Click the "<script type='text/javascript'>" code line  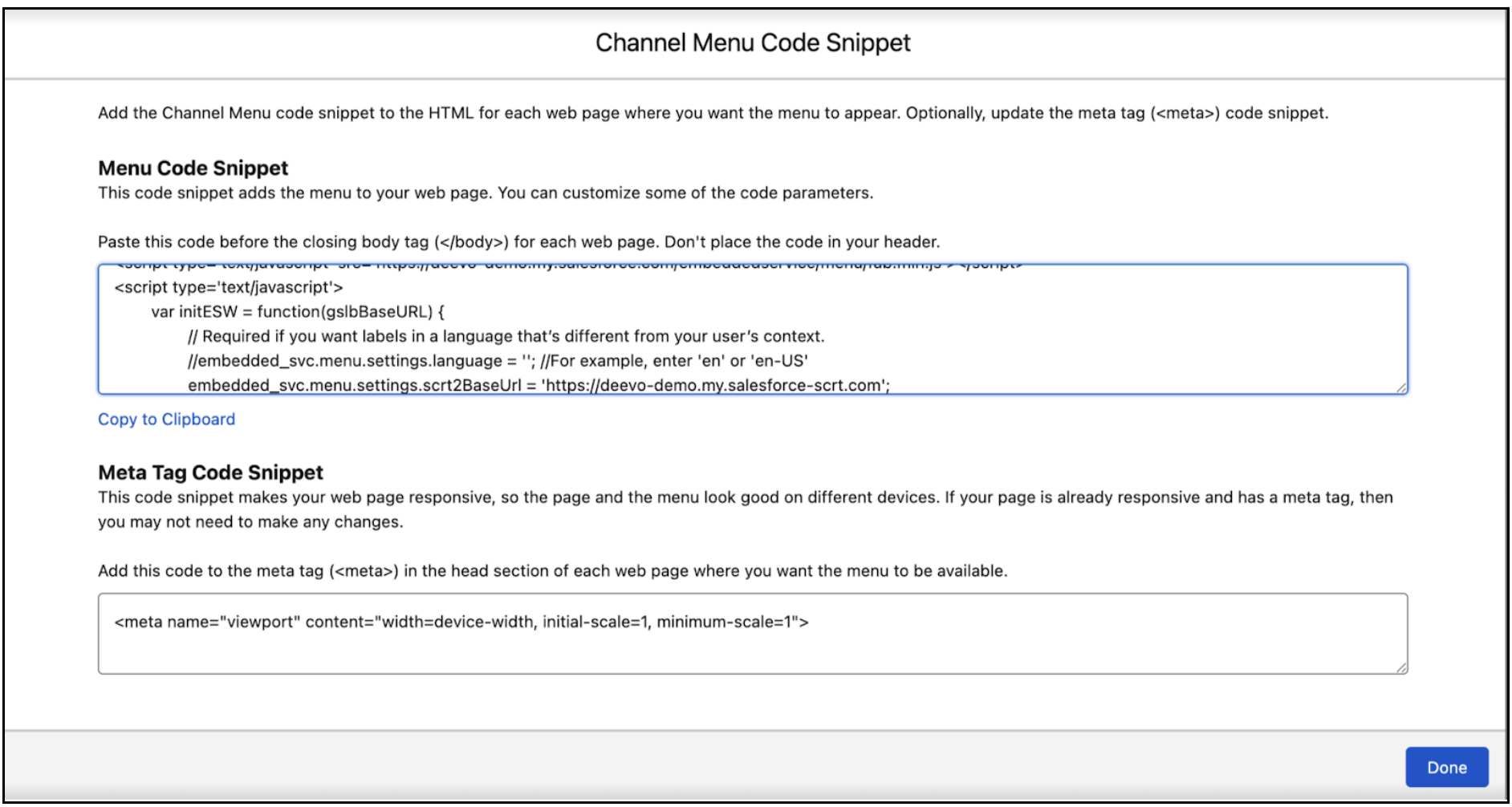pyautogui.click(x=229, y=287)
